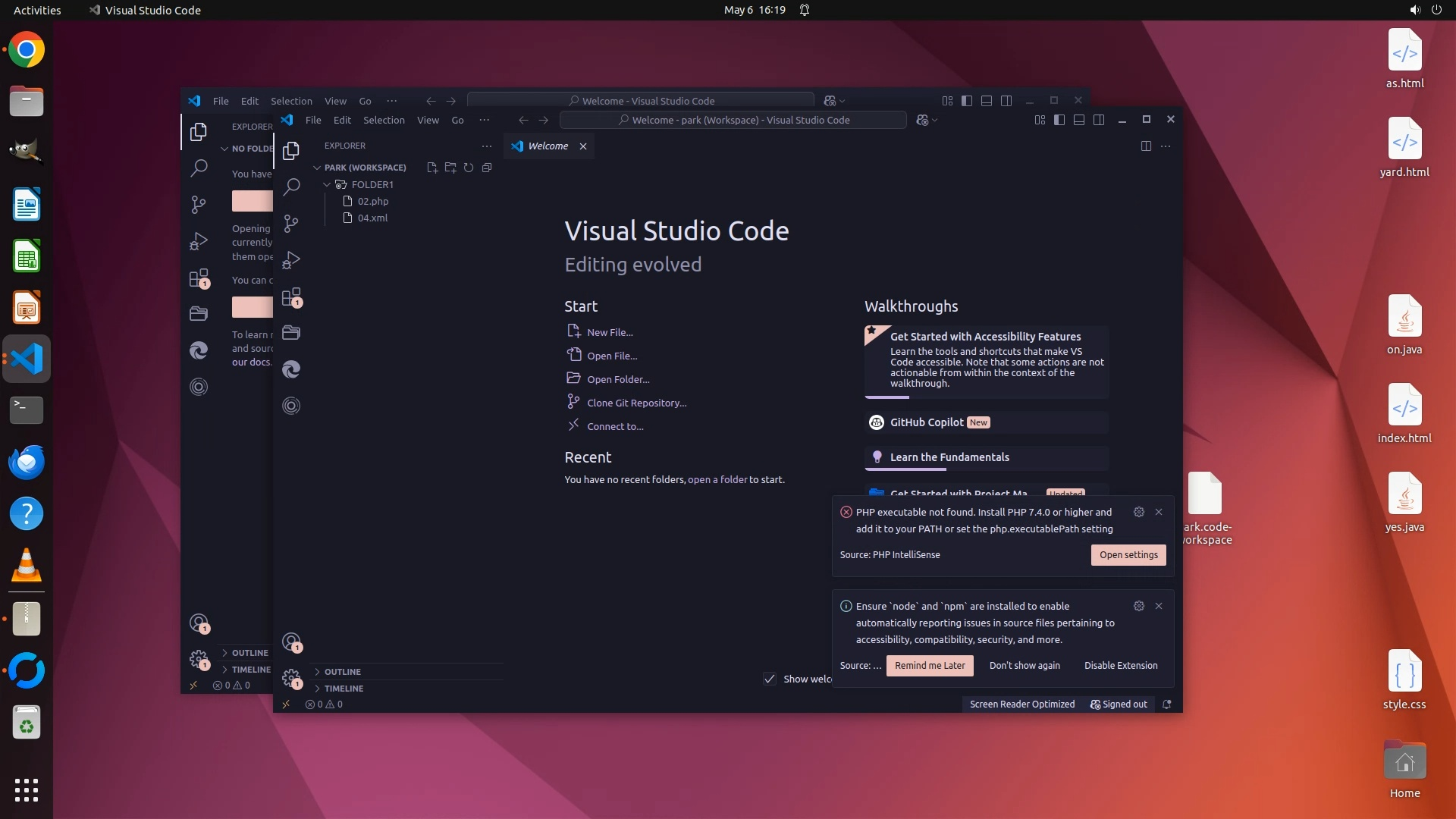Toggle primary side bar layout button
Viewport: 1456px width, 819px height.
1059,120
